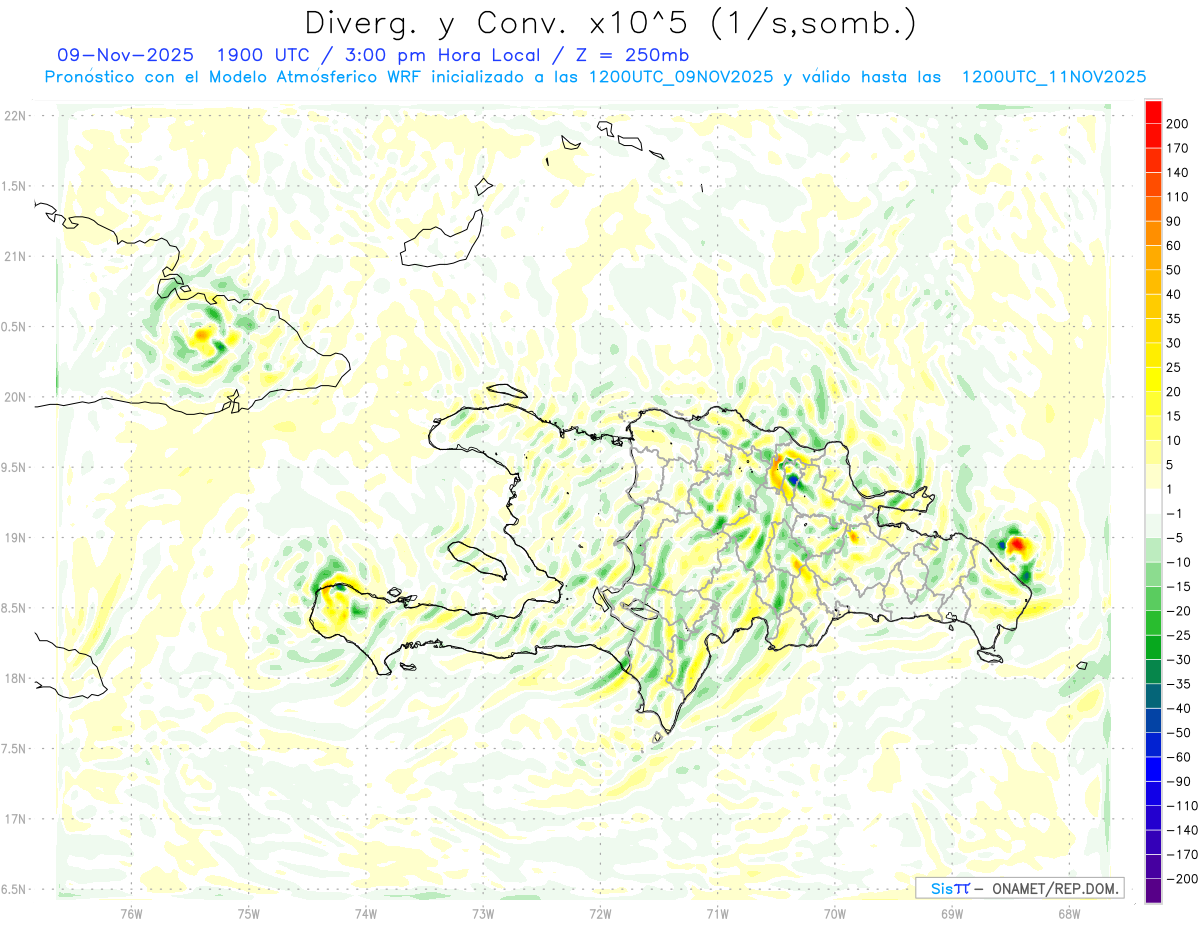
Task: Click the '-30' legend value
Action: click(x=1177, y=659)
